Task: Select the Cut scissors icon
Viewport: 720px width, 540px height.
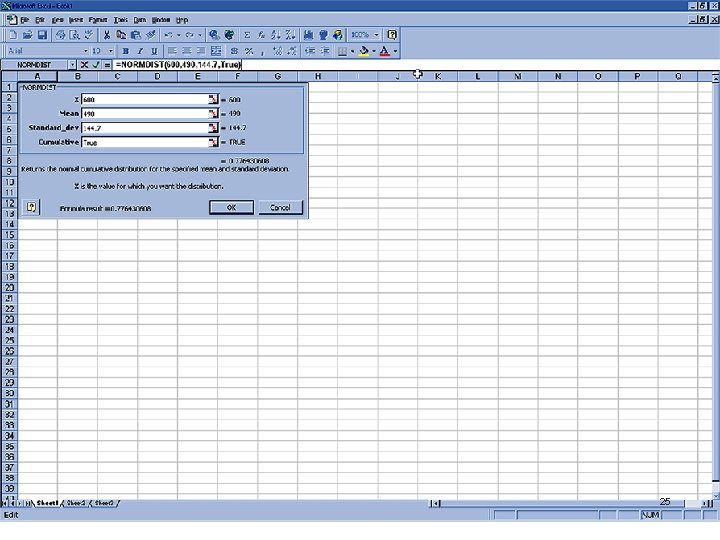Action: (107, 35)
